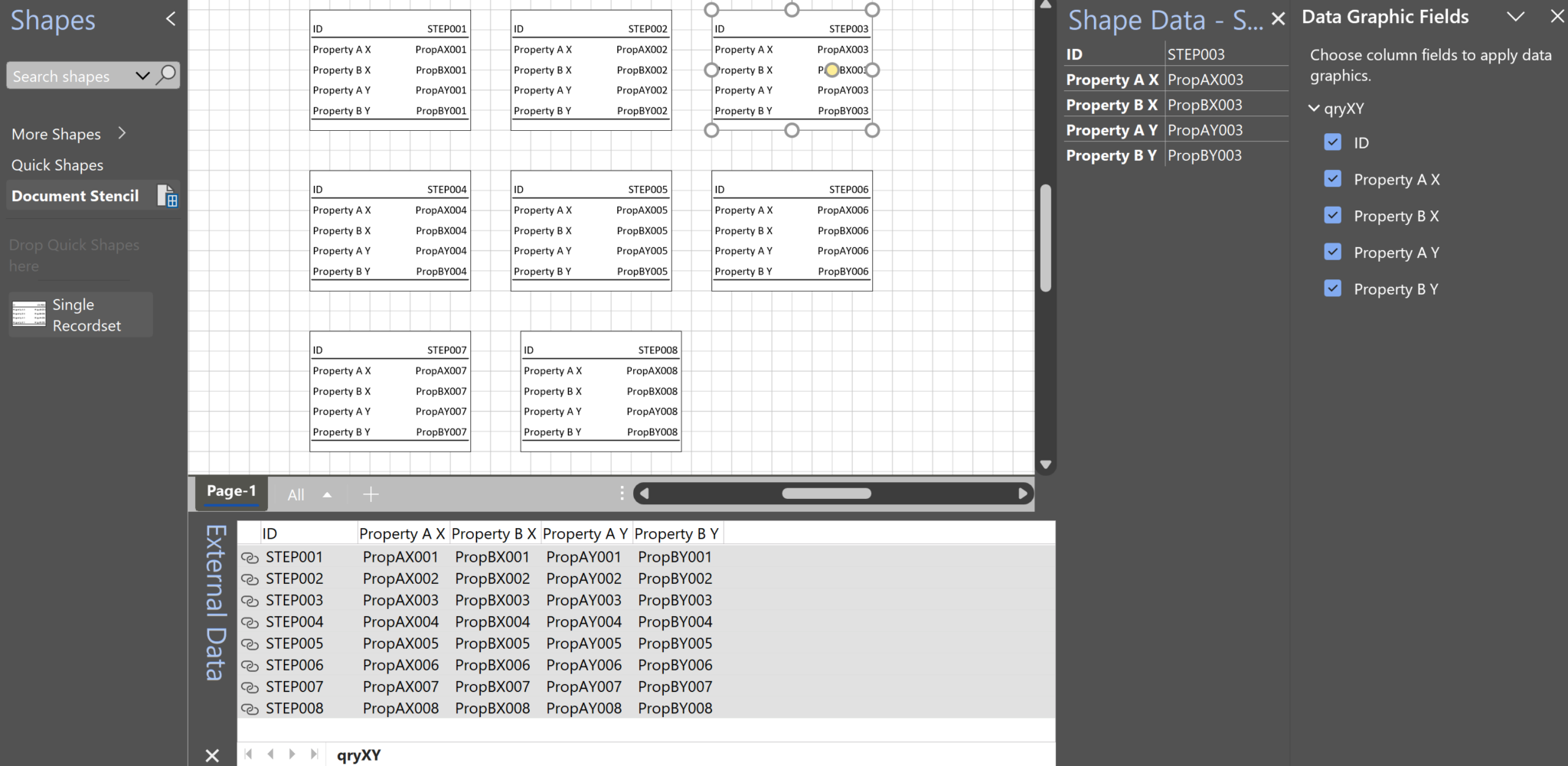Open the search shapes dropdown arrow

(x=142, y=76)
